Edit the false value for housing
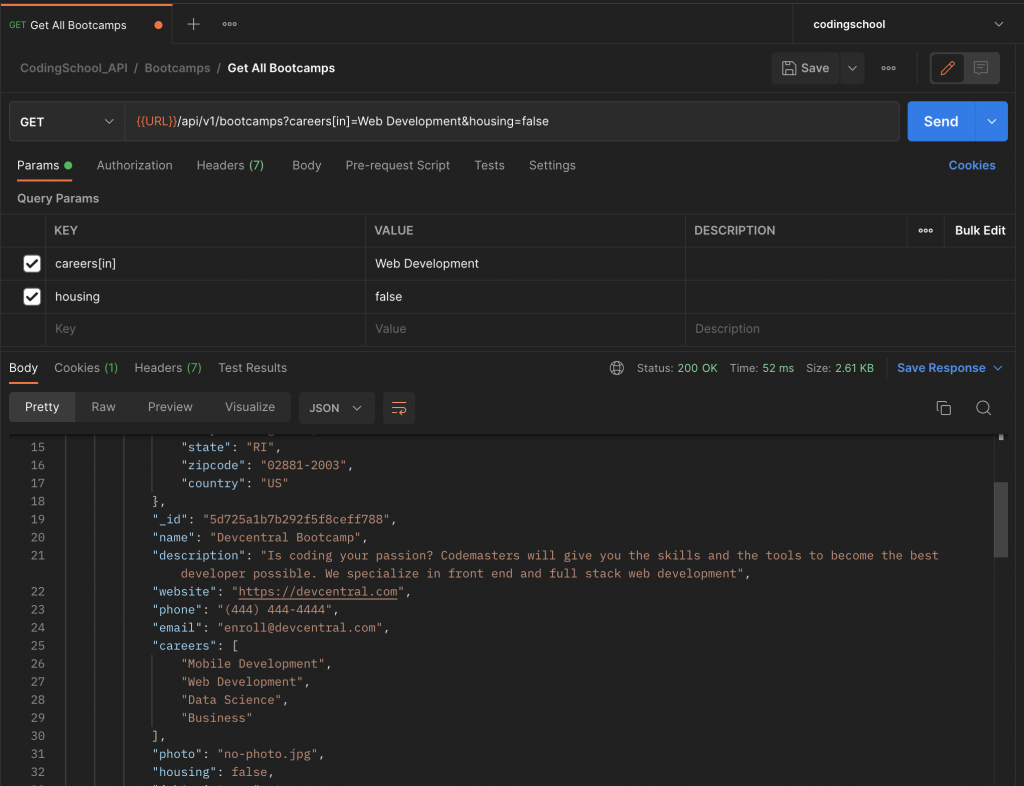This screenshot has height=786, width=1024. pyautogui.click(x=525, y=296)
